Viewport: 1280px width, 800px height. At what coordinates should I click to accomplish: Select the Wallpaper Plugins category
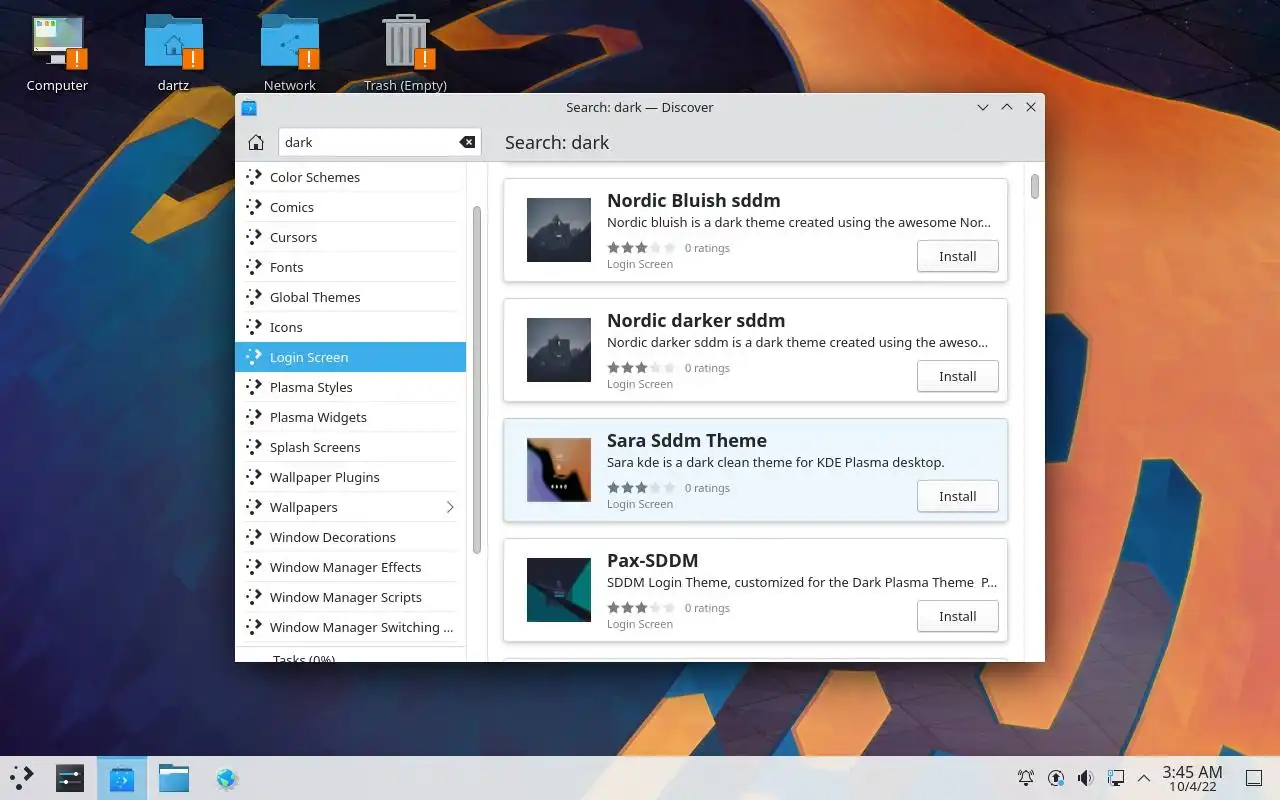pos(350,477)
